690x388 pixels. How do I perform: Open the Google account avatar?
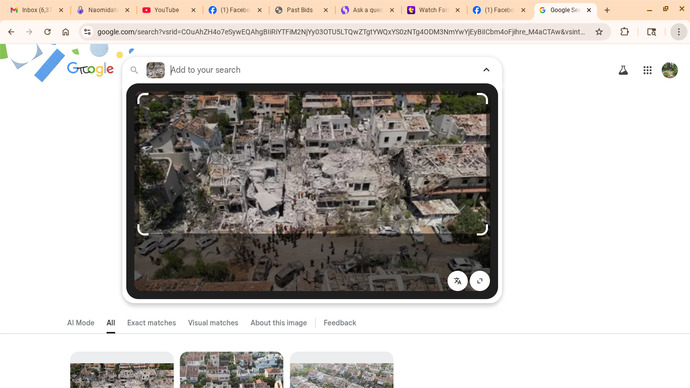coord(670,70)
